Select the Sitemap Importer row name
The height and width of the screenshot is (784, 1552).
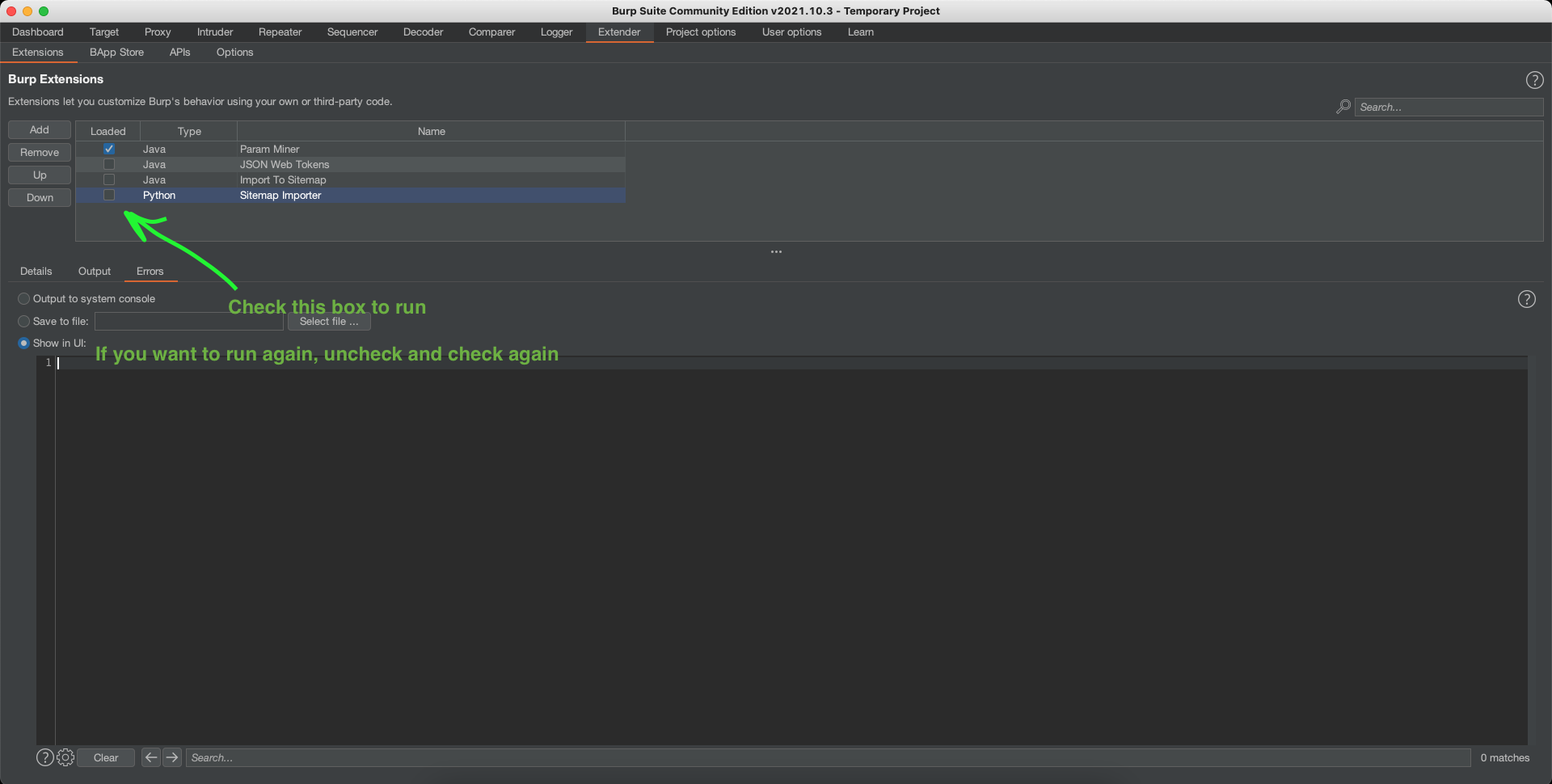[x=280, y=195]
